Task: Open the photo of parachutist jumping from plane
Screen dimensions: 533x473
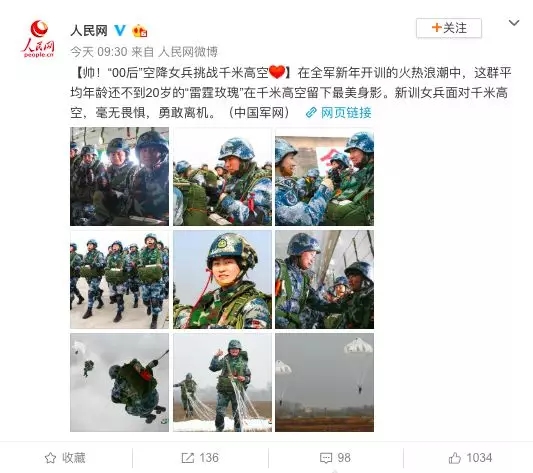Action: [x=119, y=383]
